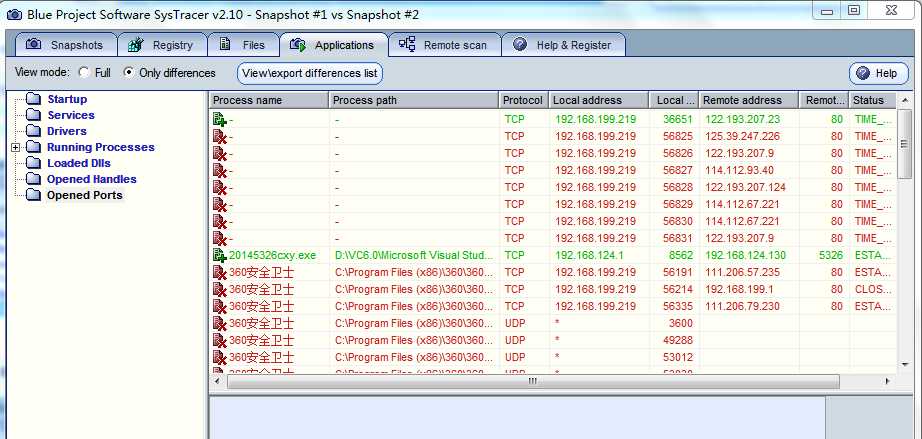This screenshot has height=439, width=922.
Task: Select Only differences view mode
Action: click(129, 73)
